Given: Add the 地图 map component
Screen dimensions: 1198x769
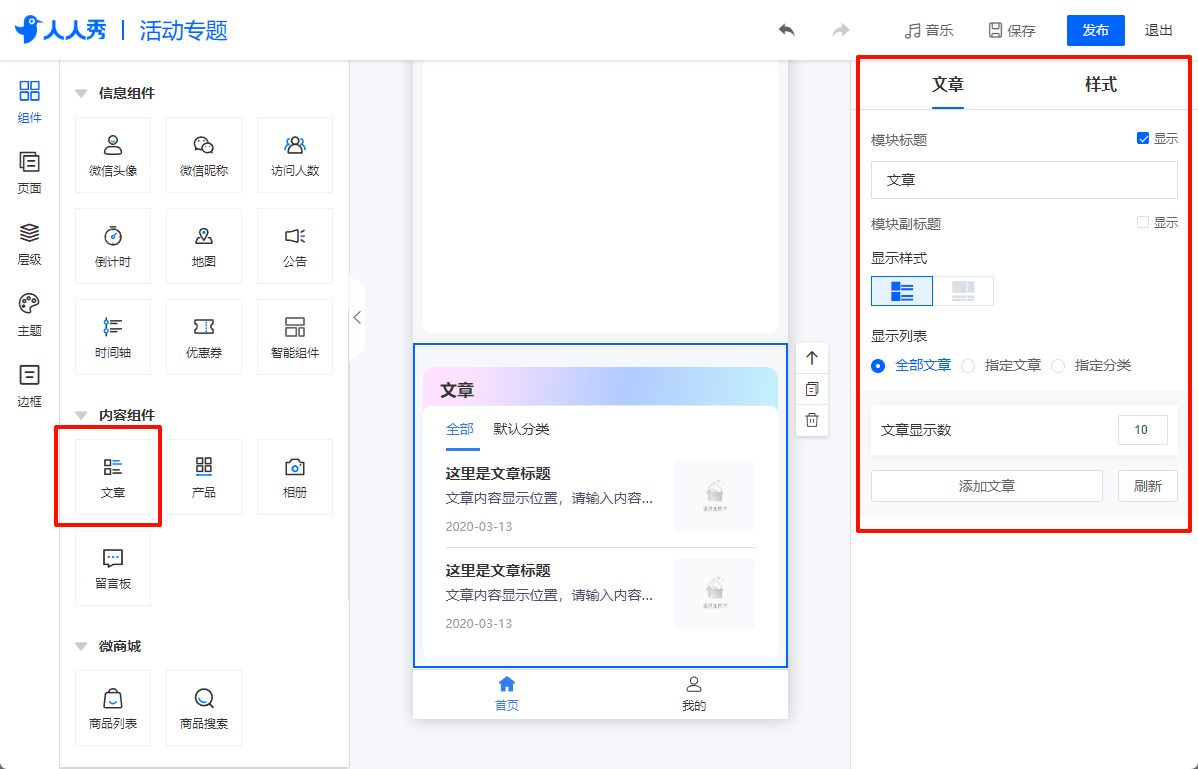Looking at the screenshot, I should [204, 246].
